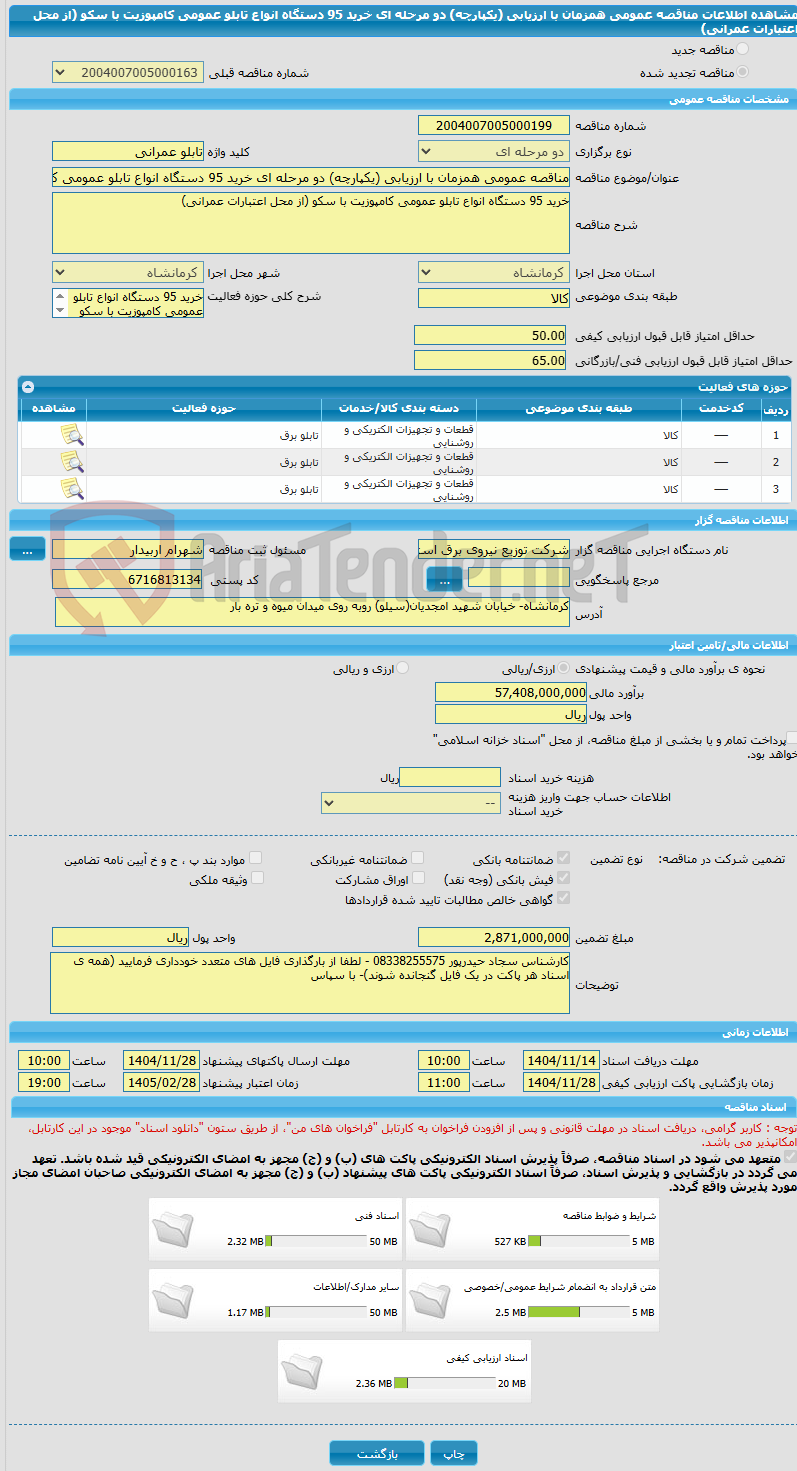Click the شماره مناقصه field
The image size is (797, 1471).
pos(494,125)
